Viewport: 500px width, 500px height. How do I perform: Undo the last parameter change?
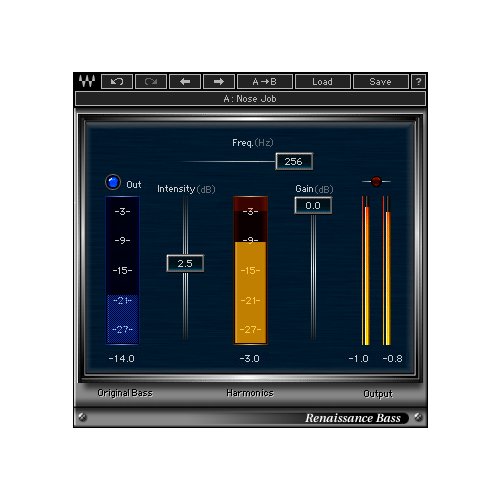[117, 81]
